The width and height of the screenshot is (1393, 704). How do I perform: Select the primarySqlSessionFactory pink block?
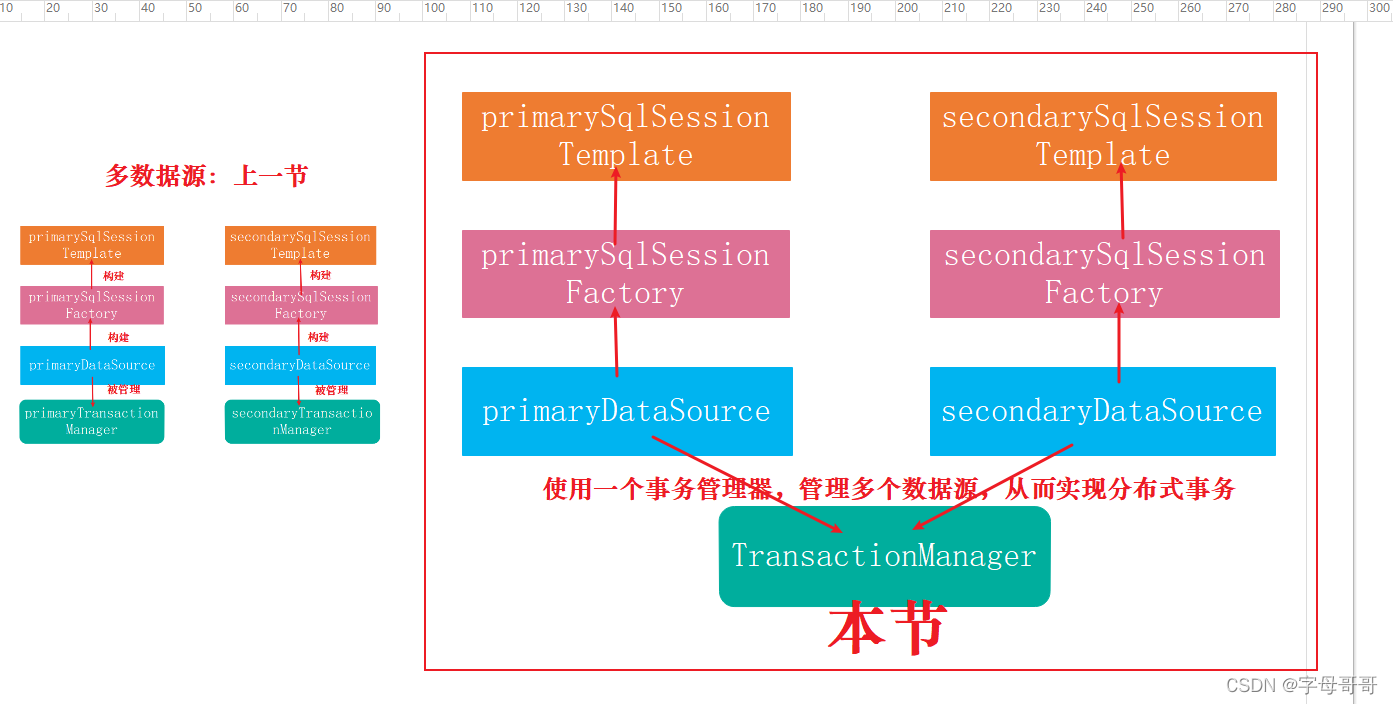tap(625, 273)
